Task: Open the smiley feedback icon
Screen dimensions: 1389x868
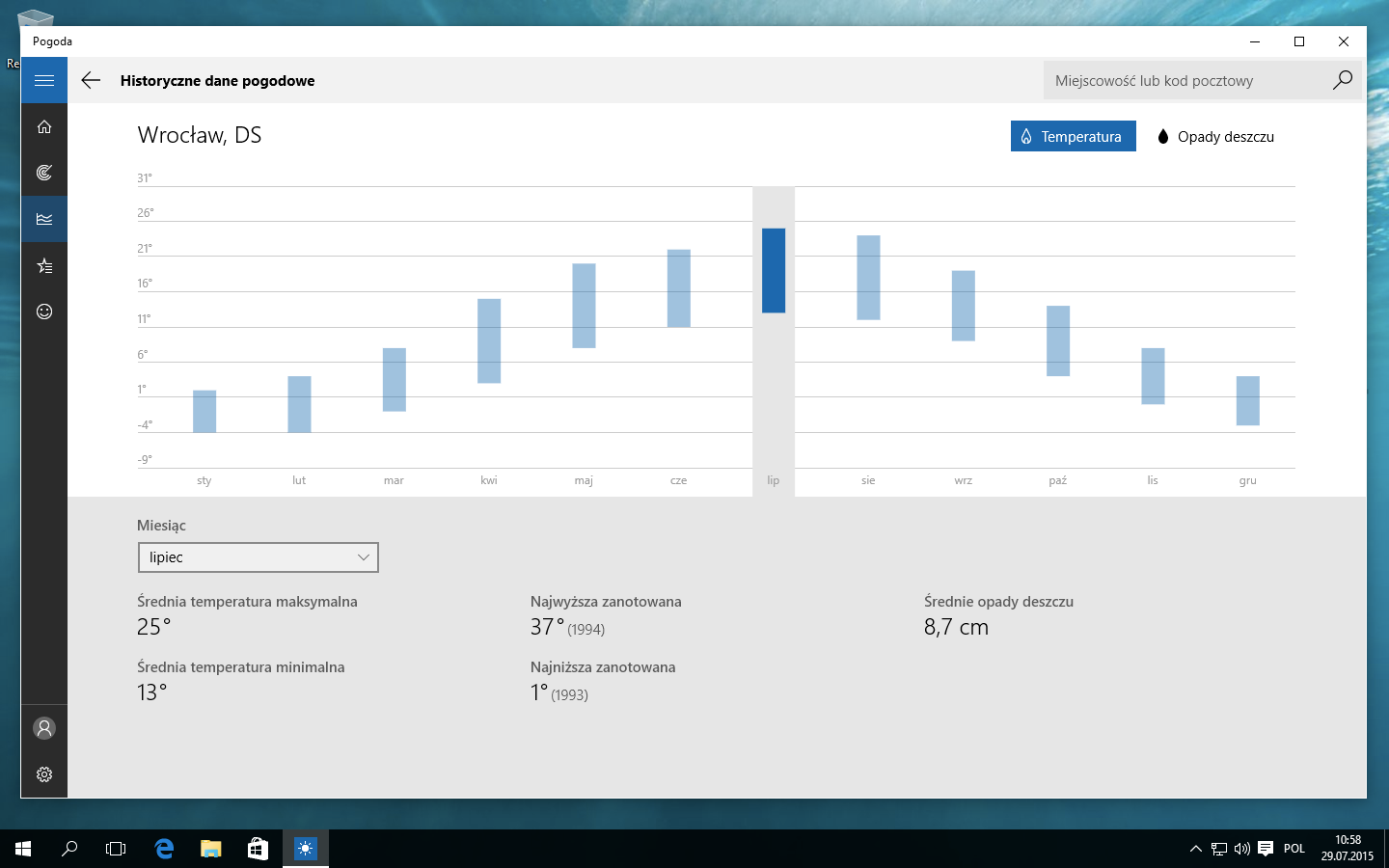Action: tap(44, 312)
